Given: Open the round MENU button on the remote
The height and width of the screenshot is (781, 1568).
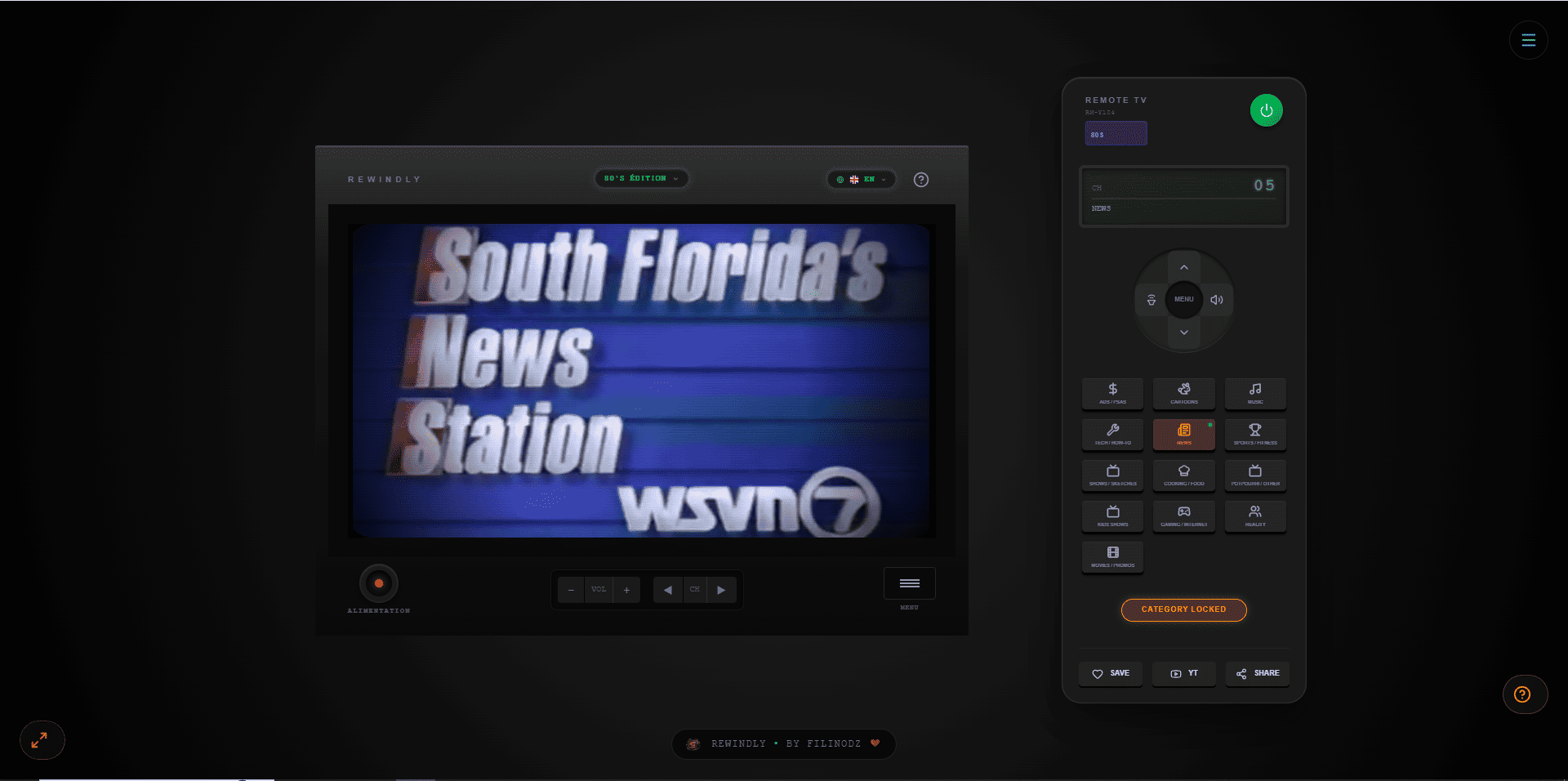Looking at the screenshot, I should tap(1184, 300).
